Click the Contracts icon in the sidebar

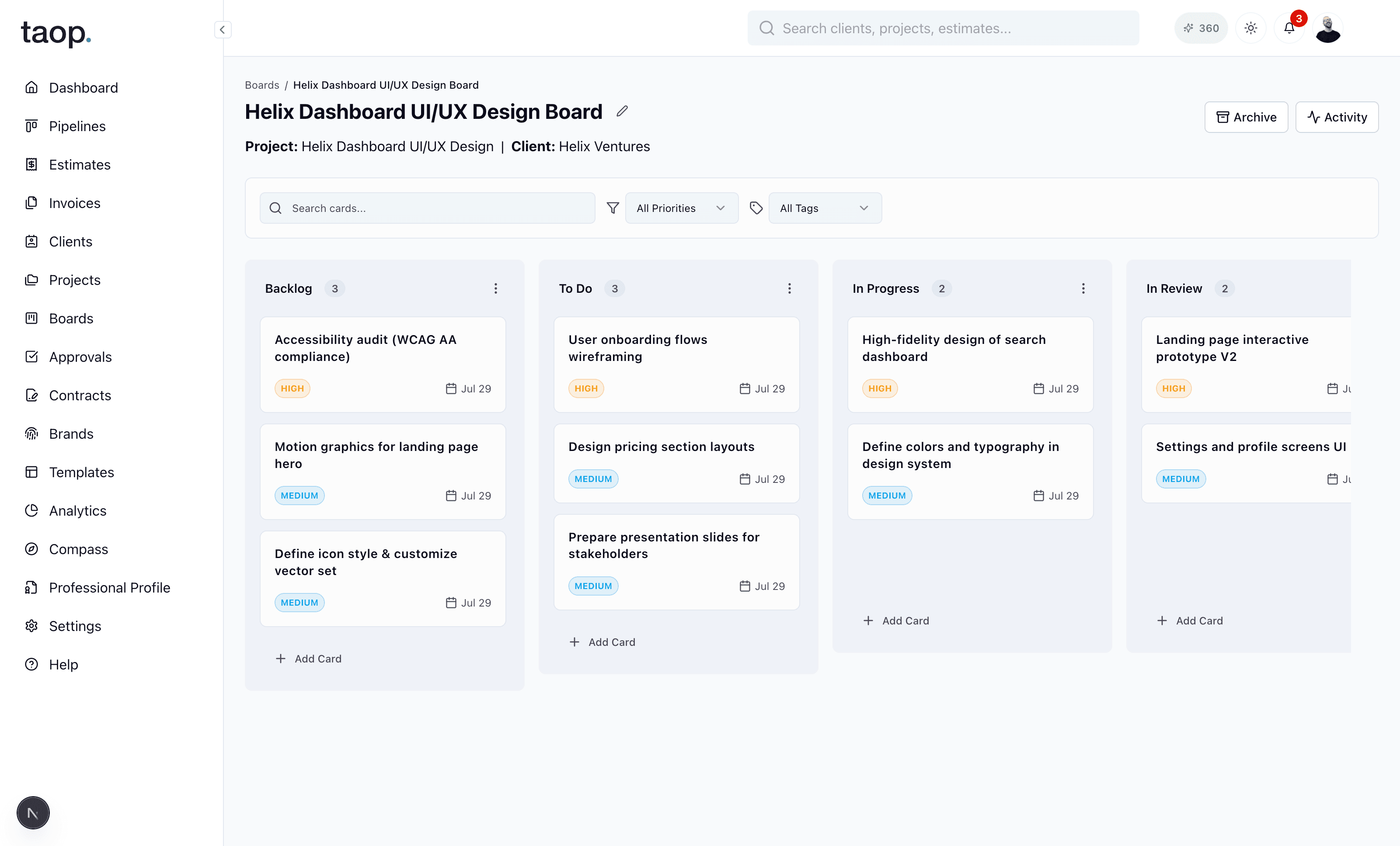click(x=31, y=395)
